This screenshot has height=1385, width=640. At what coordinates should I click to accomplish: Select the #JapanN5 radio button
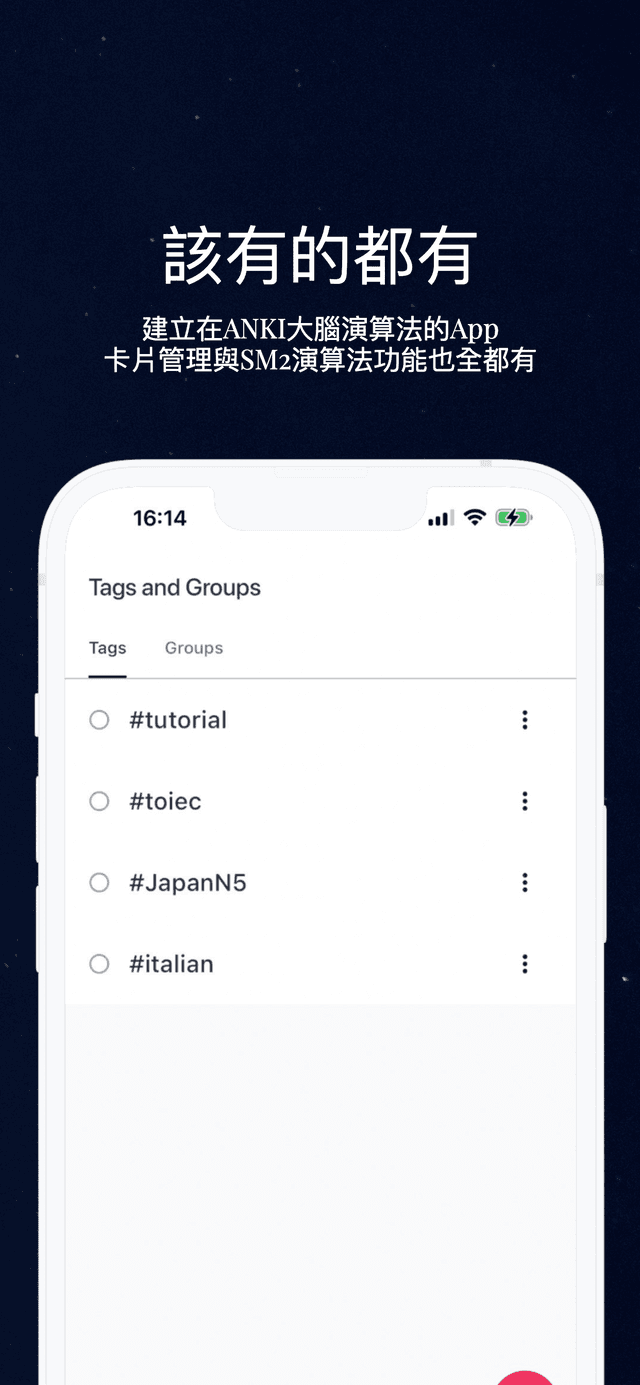(x=99, y=883)
